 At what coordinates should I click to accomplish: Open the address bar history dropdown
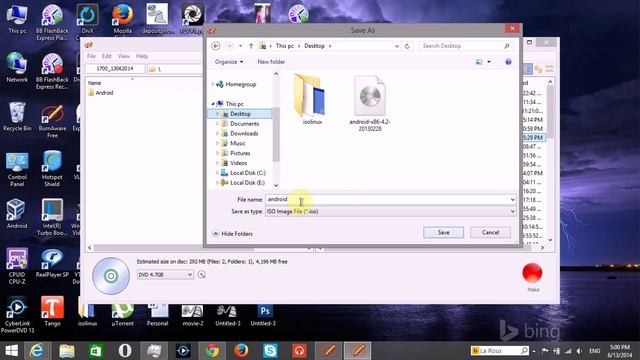coord(397,46)
